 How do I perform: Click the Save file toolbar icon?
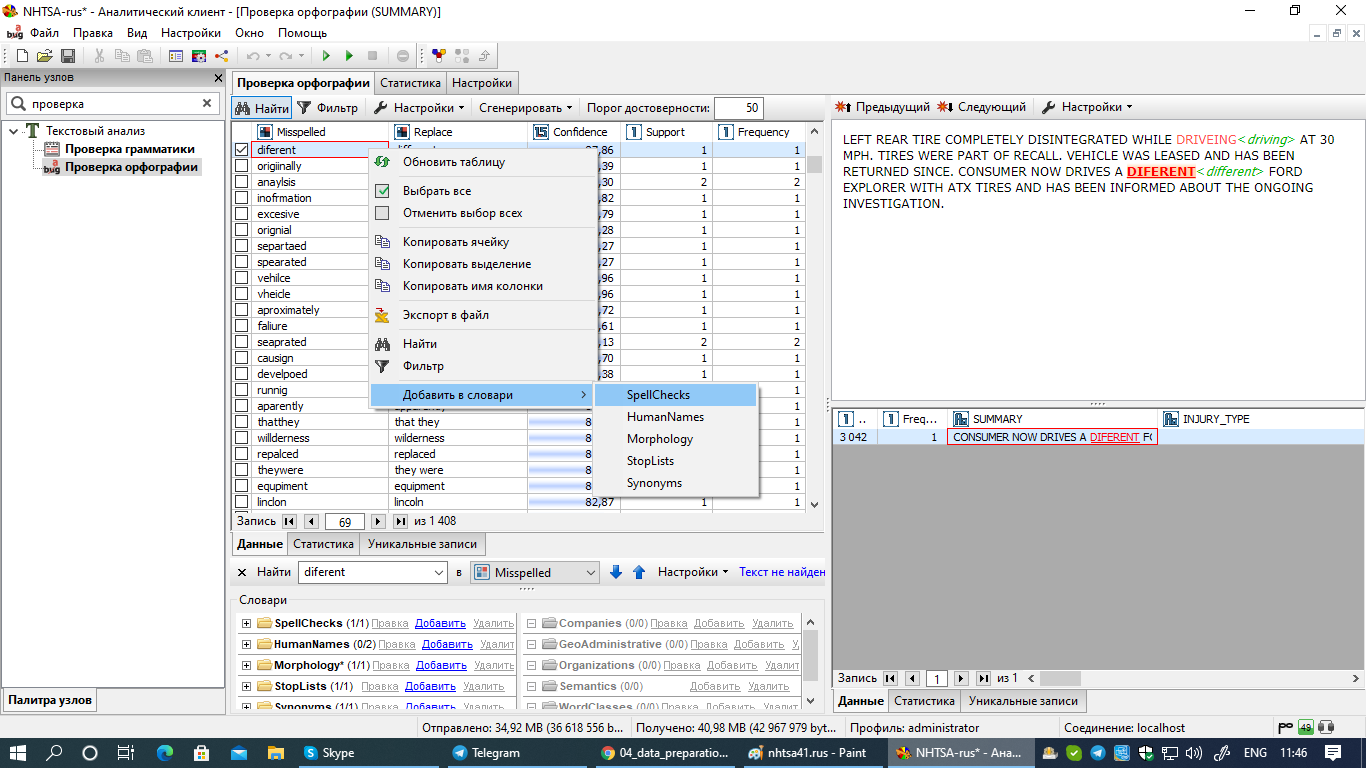click(68, 56)
